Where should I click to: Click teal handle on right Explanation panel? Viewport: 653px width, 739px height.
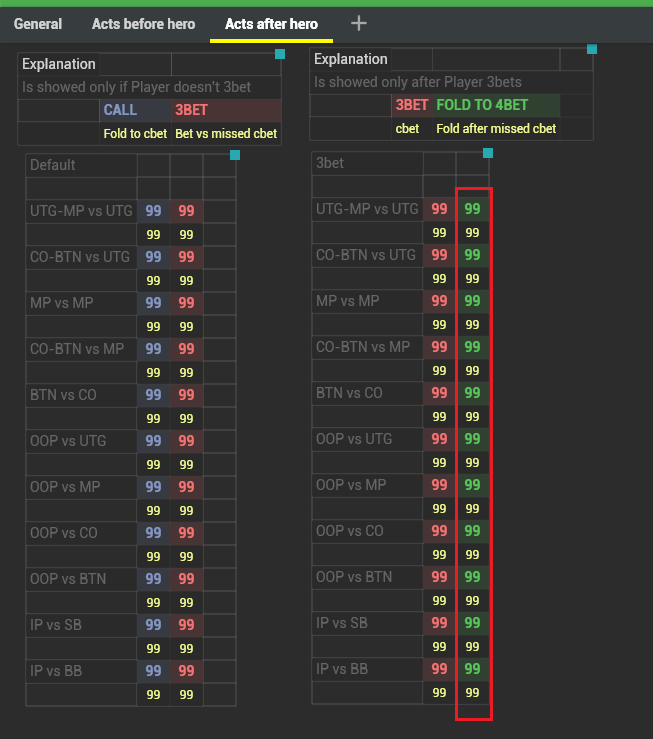pyautogui.click(x=592, y=49)
